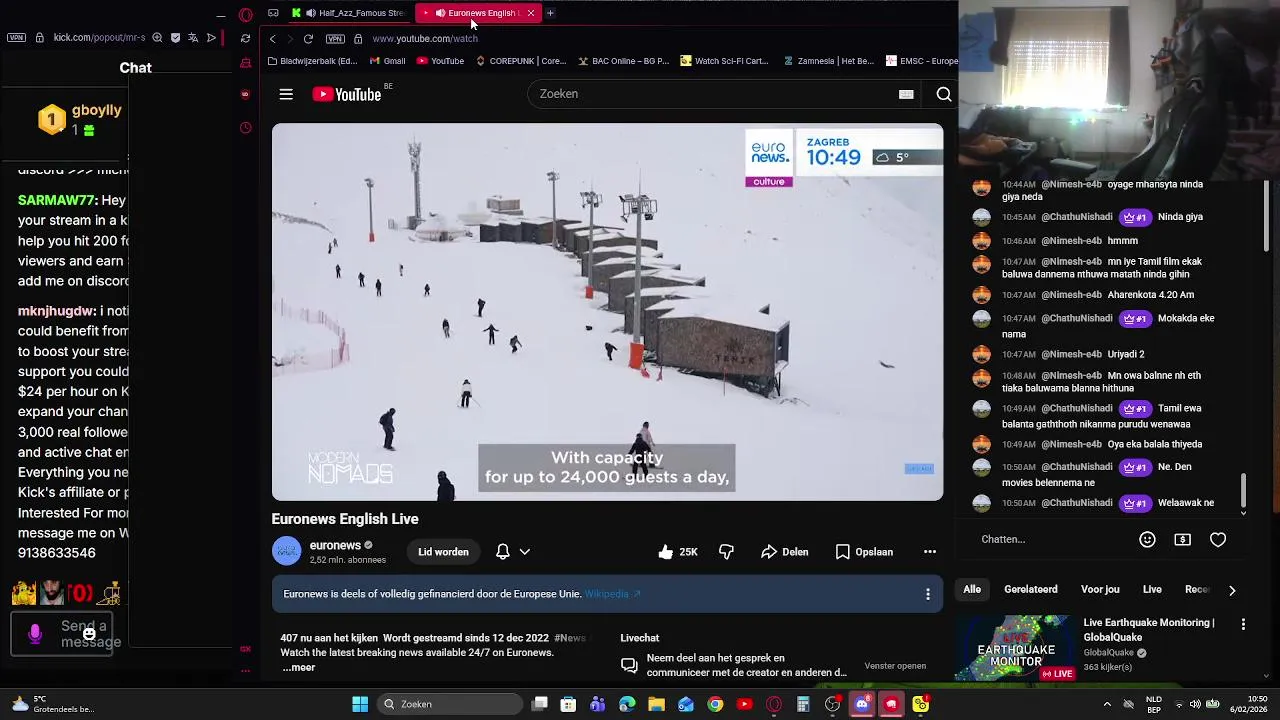Open Discord from the taskbar
This screenshot has height=720, width=1280.
pos(862,704)
